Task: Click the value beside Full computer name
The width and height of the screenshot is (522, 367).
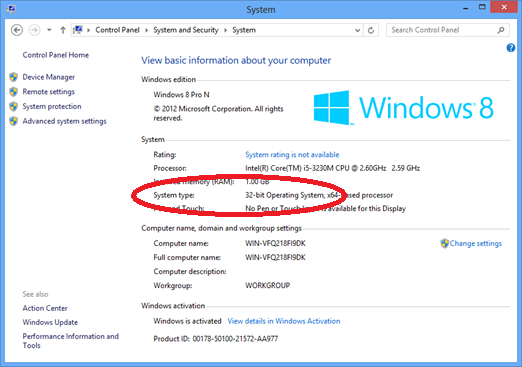Action: click(x=275, y=257)
